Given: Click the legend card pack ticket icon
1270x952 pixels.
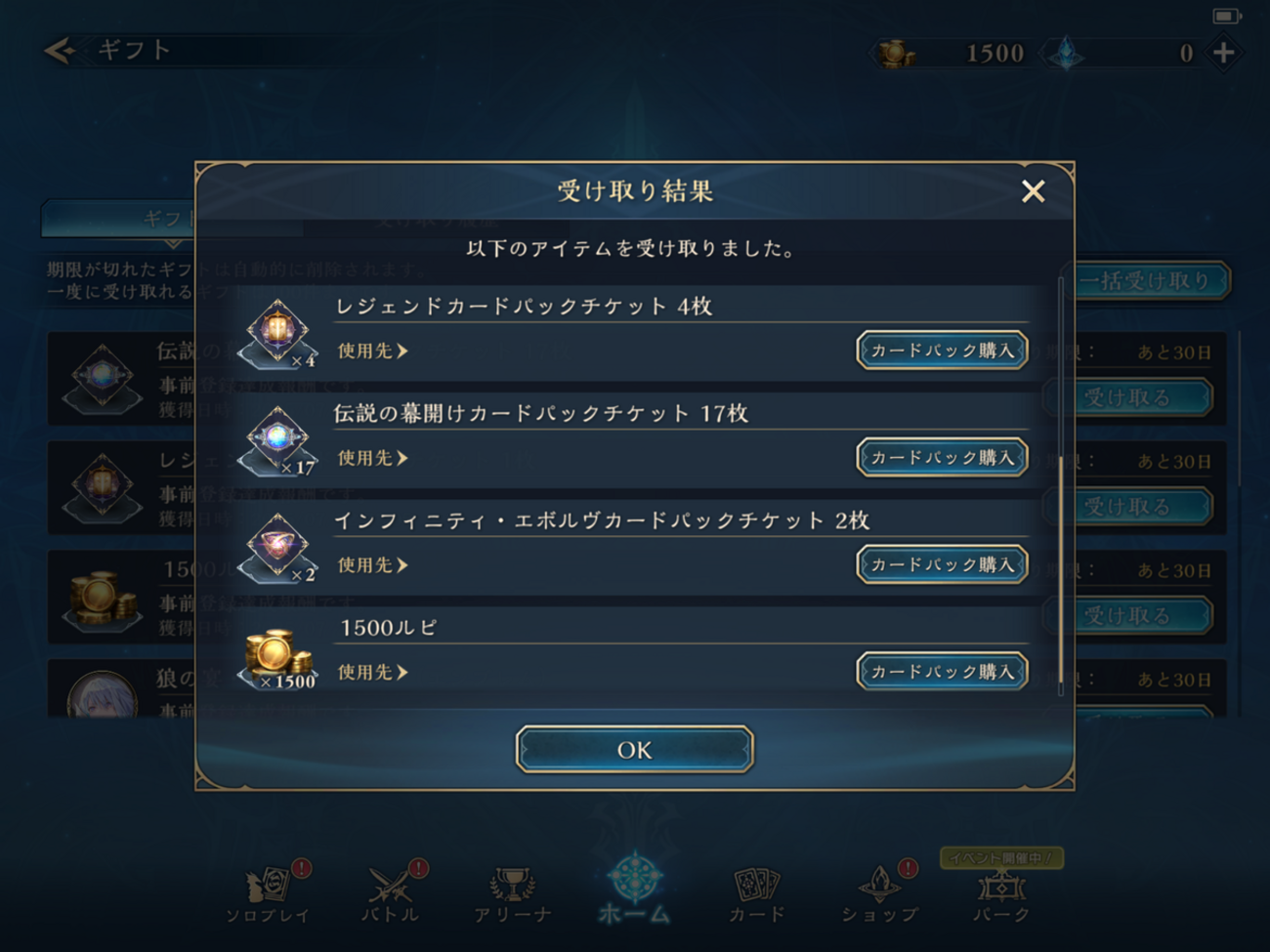Looking at the screenshot, I should [279, 333].
